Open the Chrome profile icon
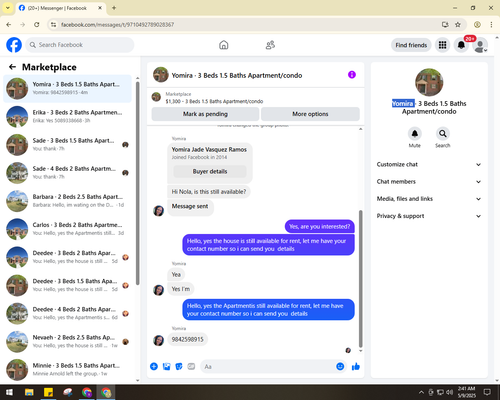500x400 pixels. [477, 24]
